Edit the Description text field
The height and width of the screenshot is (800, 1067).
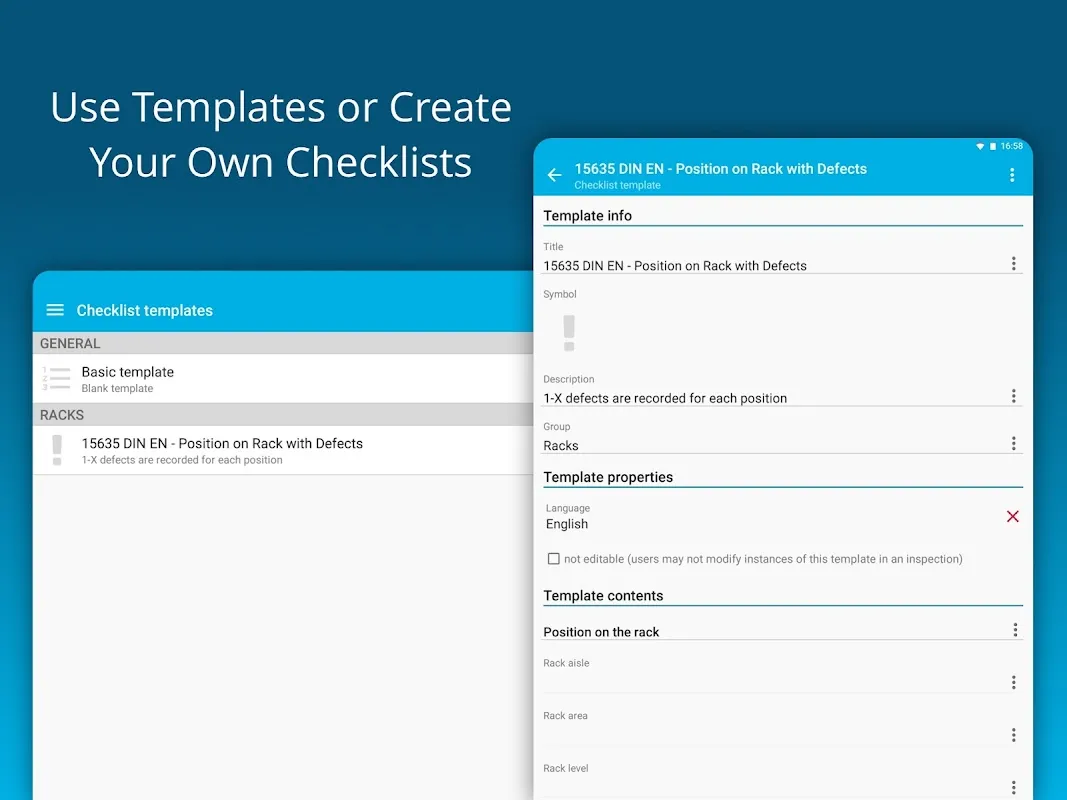coord(770,398)
